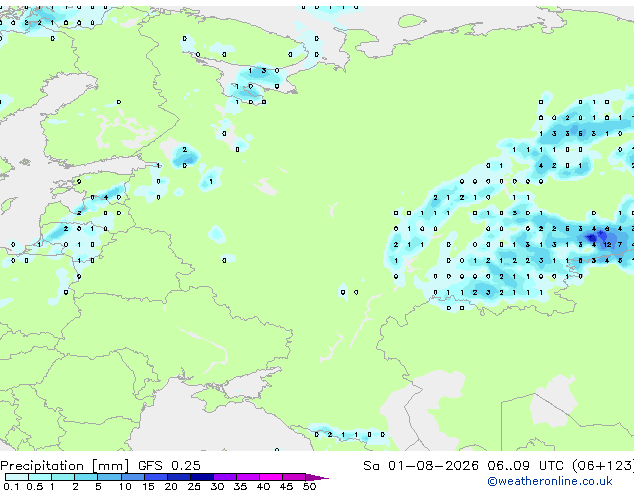Click the 50 tick label on legend
634x490 pixels.
(310, 486)
